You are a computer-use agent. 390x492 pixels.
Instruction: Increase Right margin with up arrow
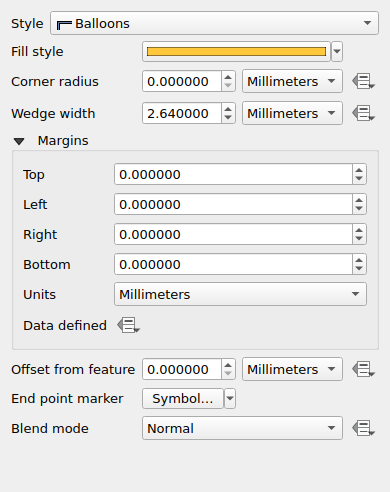[x=359, y=230]
